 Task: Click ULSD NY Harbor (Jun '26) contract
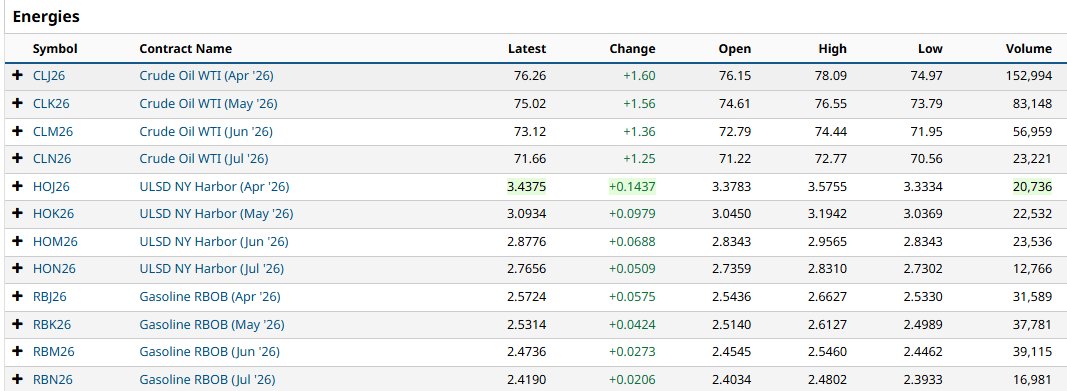[x=214, y=241]
